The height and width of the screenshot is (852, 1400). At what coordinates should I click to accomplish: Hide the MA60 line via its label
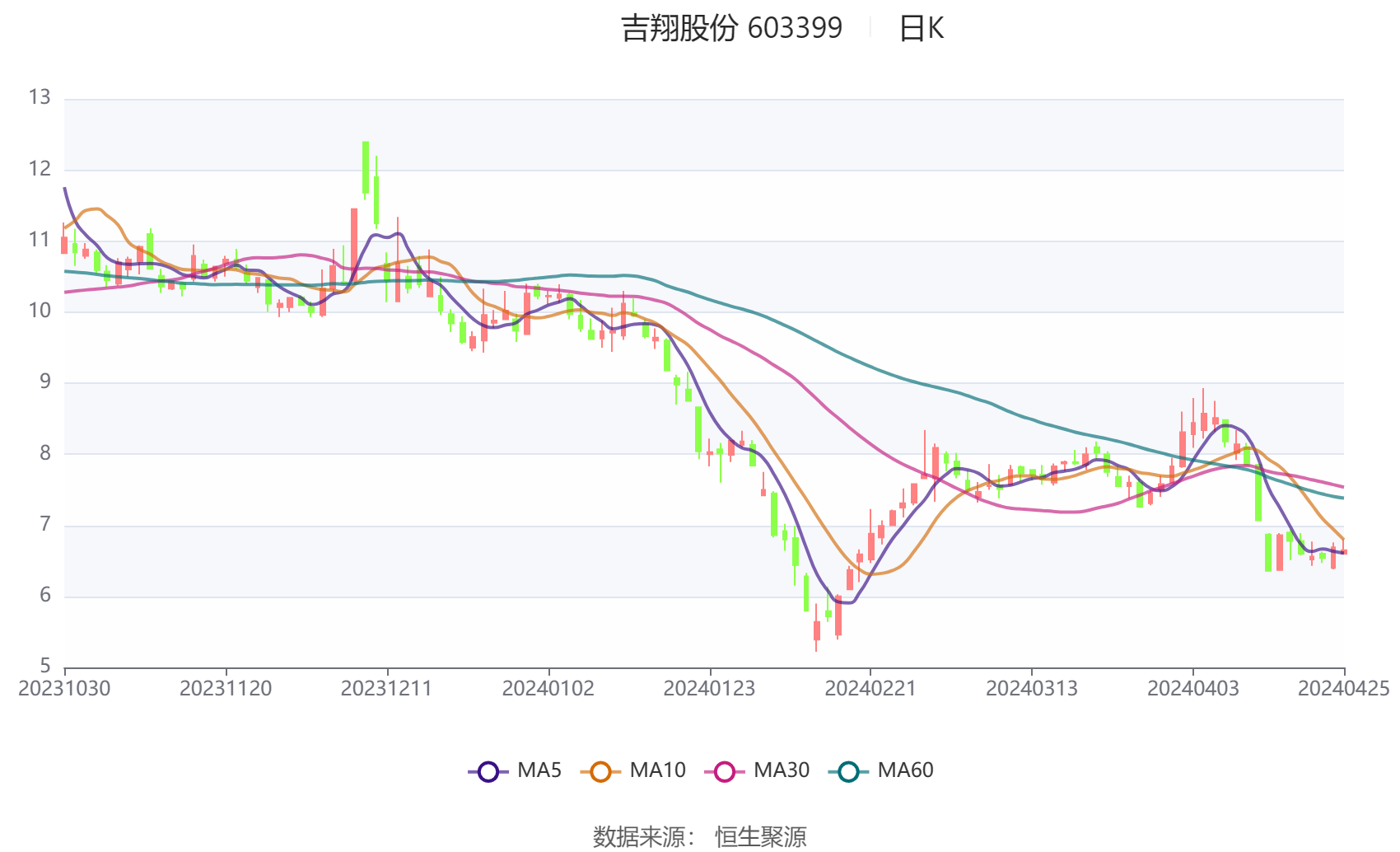pos(905,770)
